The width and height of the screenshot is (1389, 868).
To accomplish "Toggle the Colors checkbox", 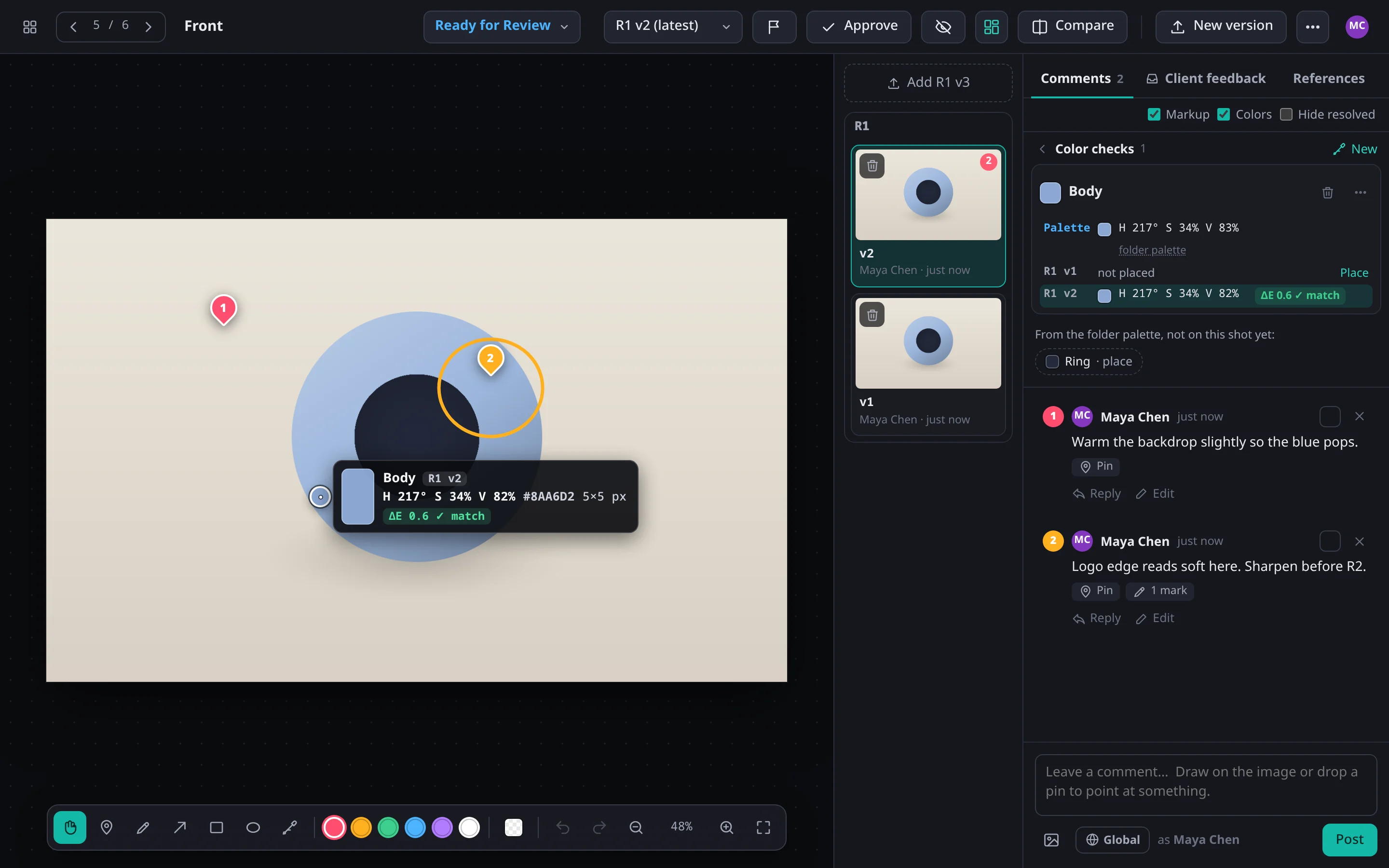I will coord(1224,114).
